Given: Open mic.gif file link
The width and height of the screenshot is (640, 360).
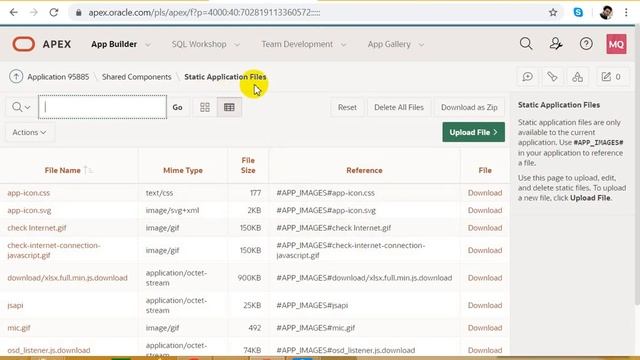Looking at the screenshot, I should pos(19,328).
